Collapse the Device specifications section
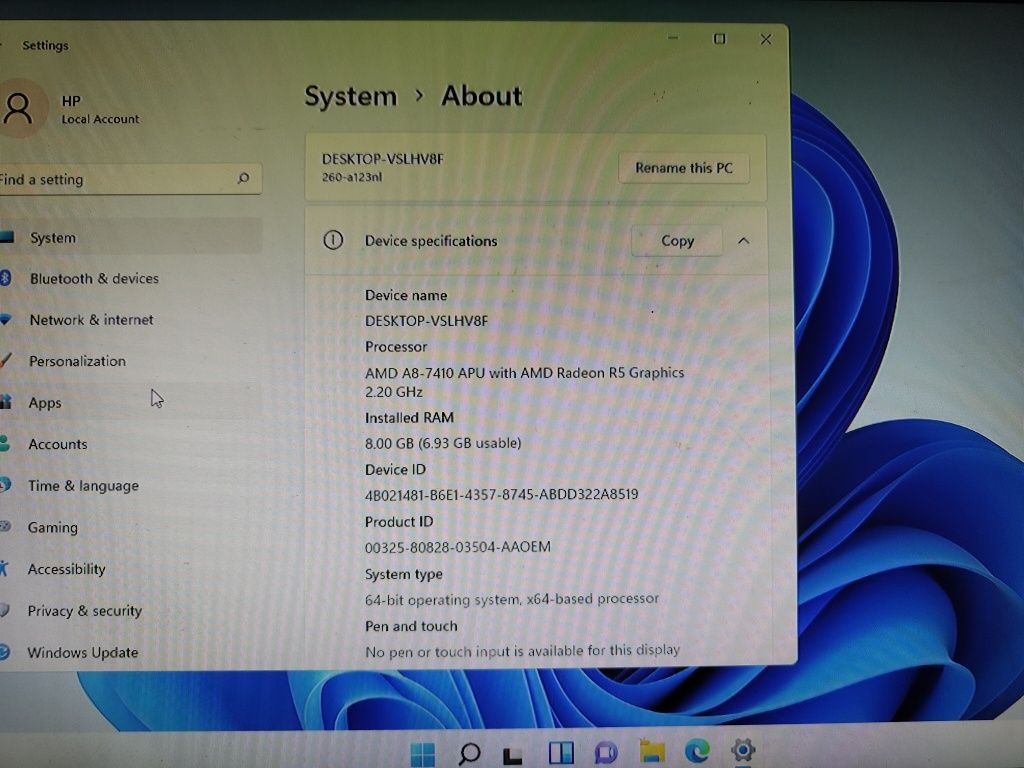The width and height of the screenshot is (1024, 768). pos(744,241)
